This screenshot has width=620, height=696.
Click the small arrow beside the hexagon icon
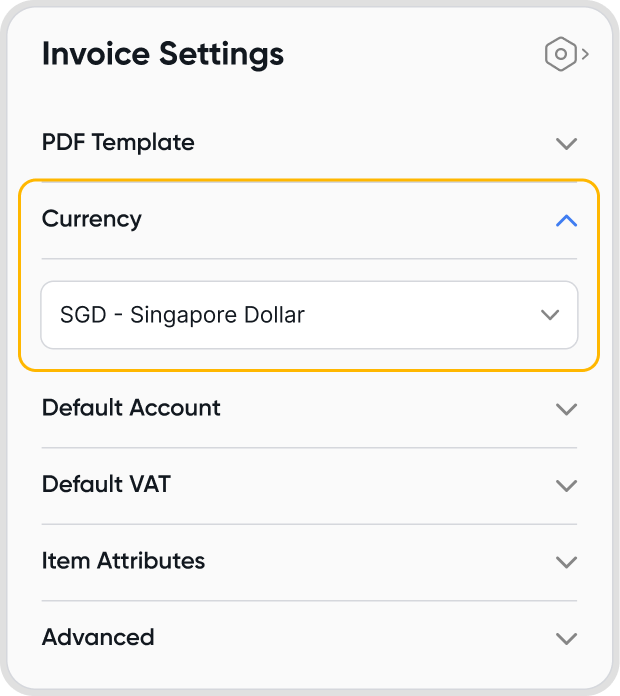[x=585, y=54]
